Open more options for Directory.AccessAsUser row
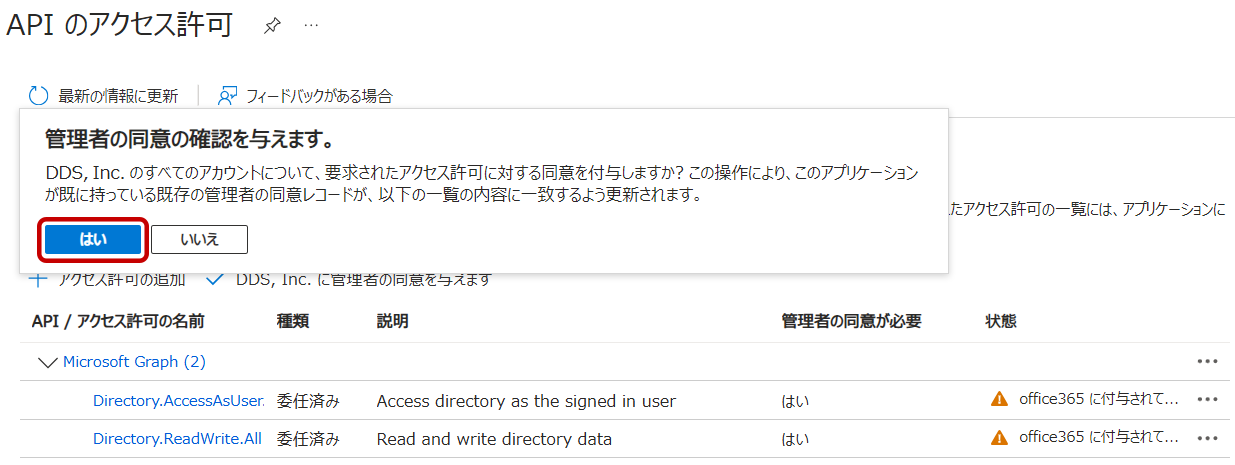The height and width of the screenshot is (465, 1235). click(1207, 400)
